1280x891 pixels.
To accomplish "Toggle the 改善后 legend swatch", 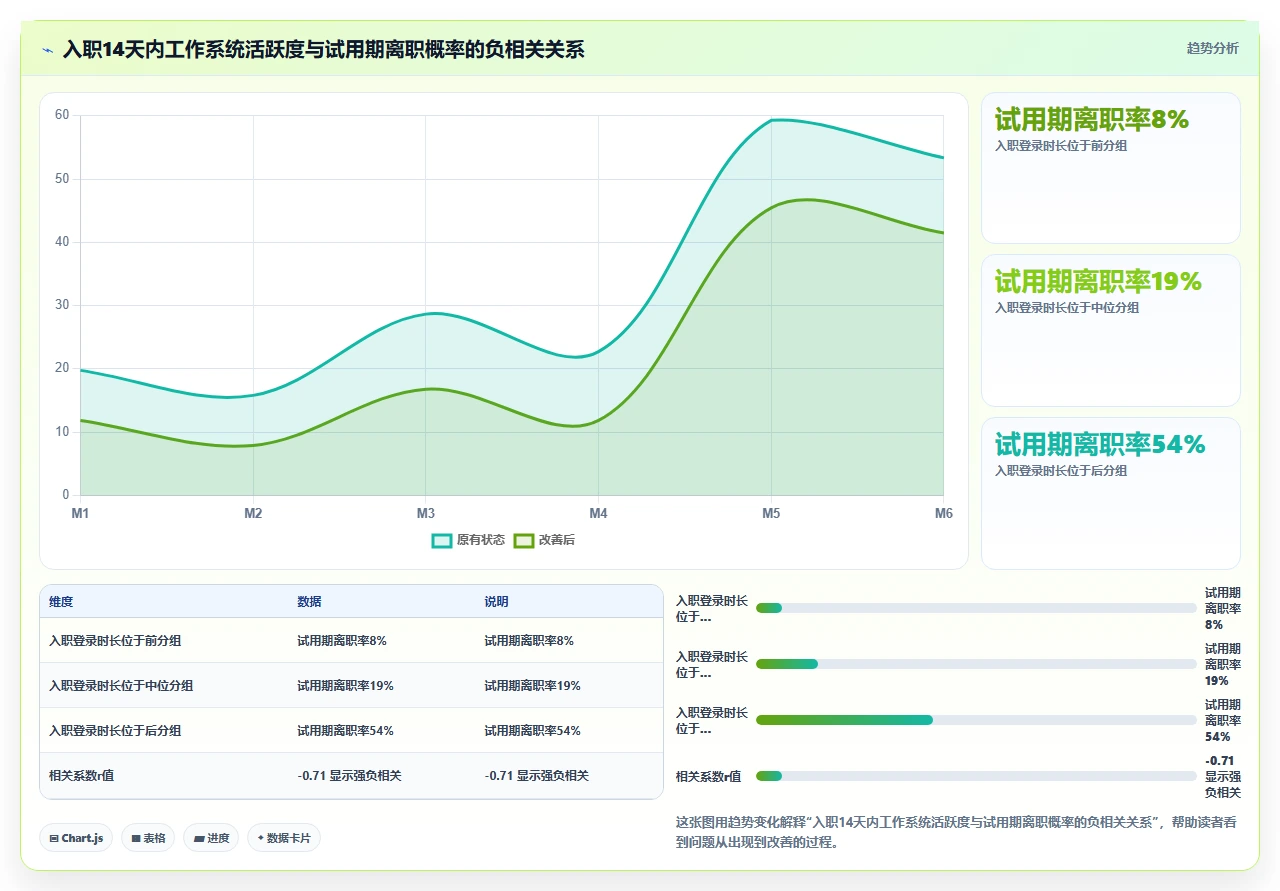I will [x=524, y=540].
